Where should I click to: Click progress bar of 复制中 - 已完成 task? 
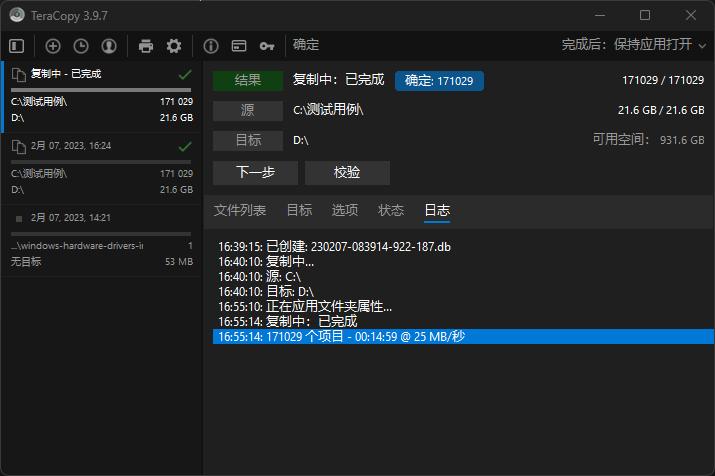[x=101, y=90]
